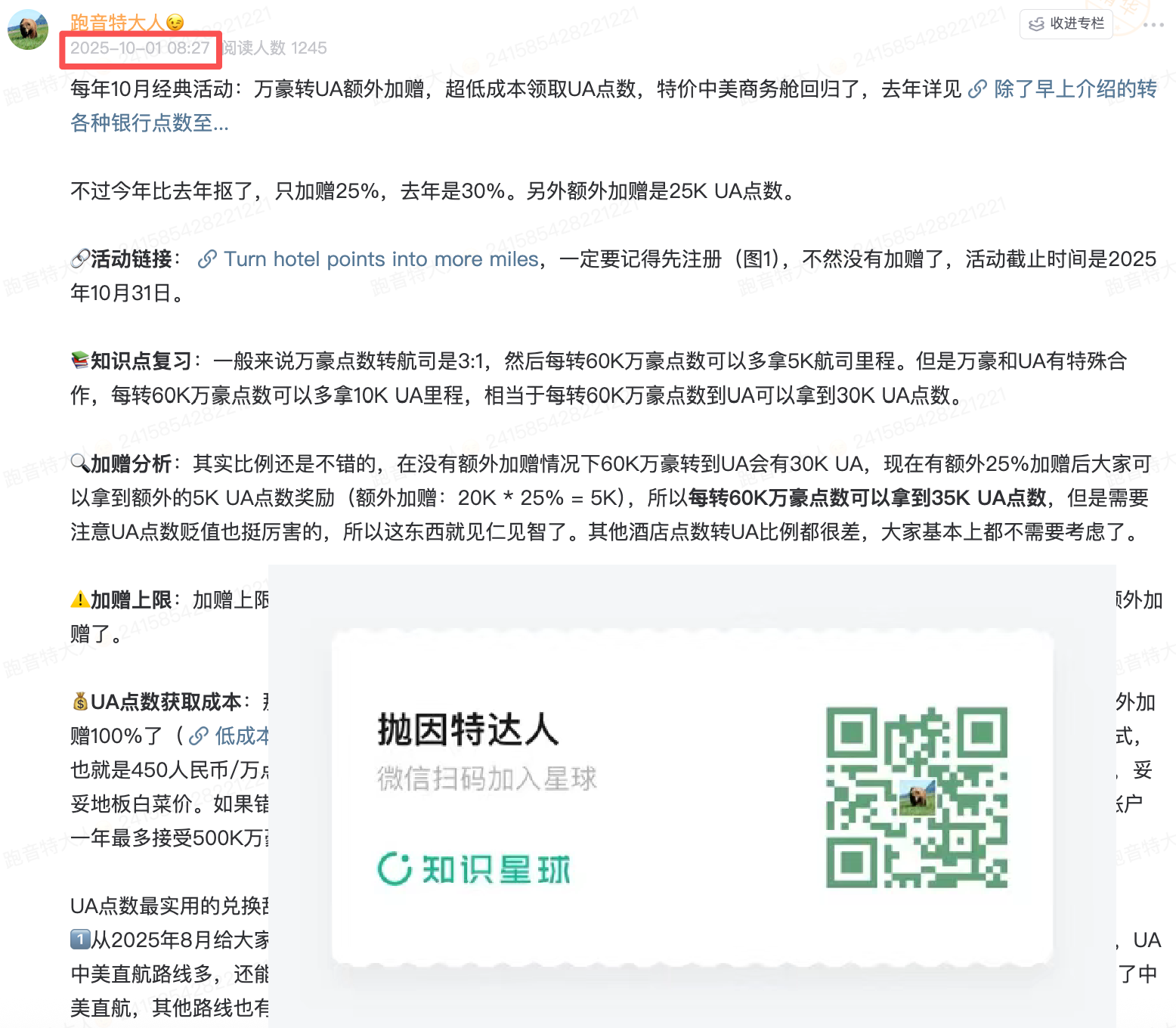Click the magnifier emoji beside 加赠分析
The image size is (1176, 1028).
(x=80, y=463)
